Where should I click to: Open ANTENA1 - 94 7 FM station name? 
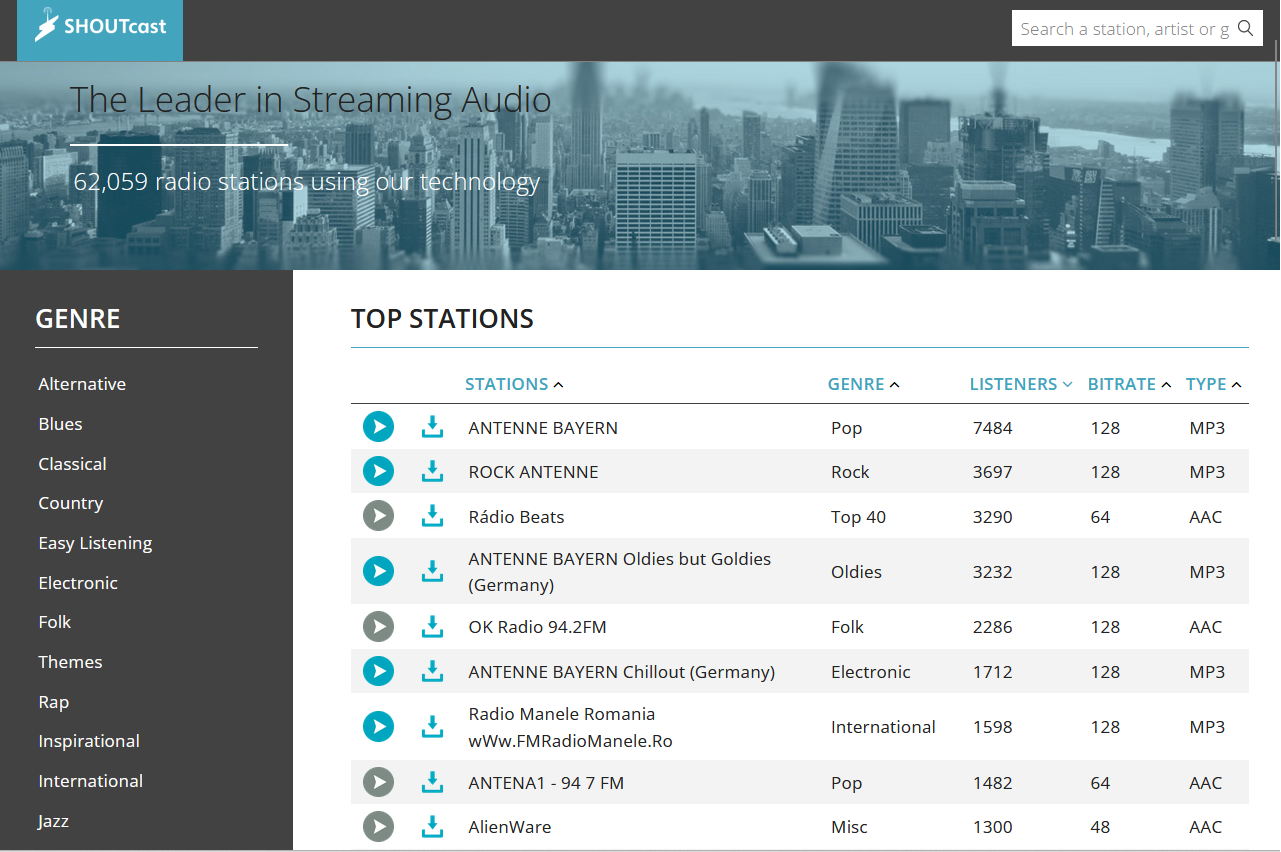546,783
